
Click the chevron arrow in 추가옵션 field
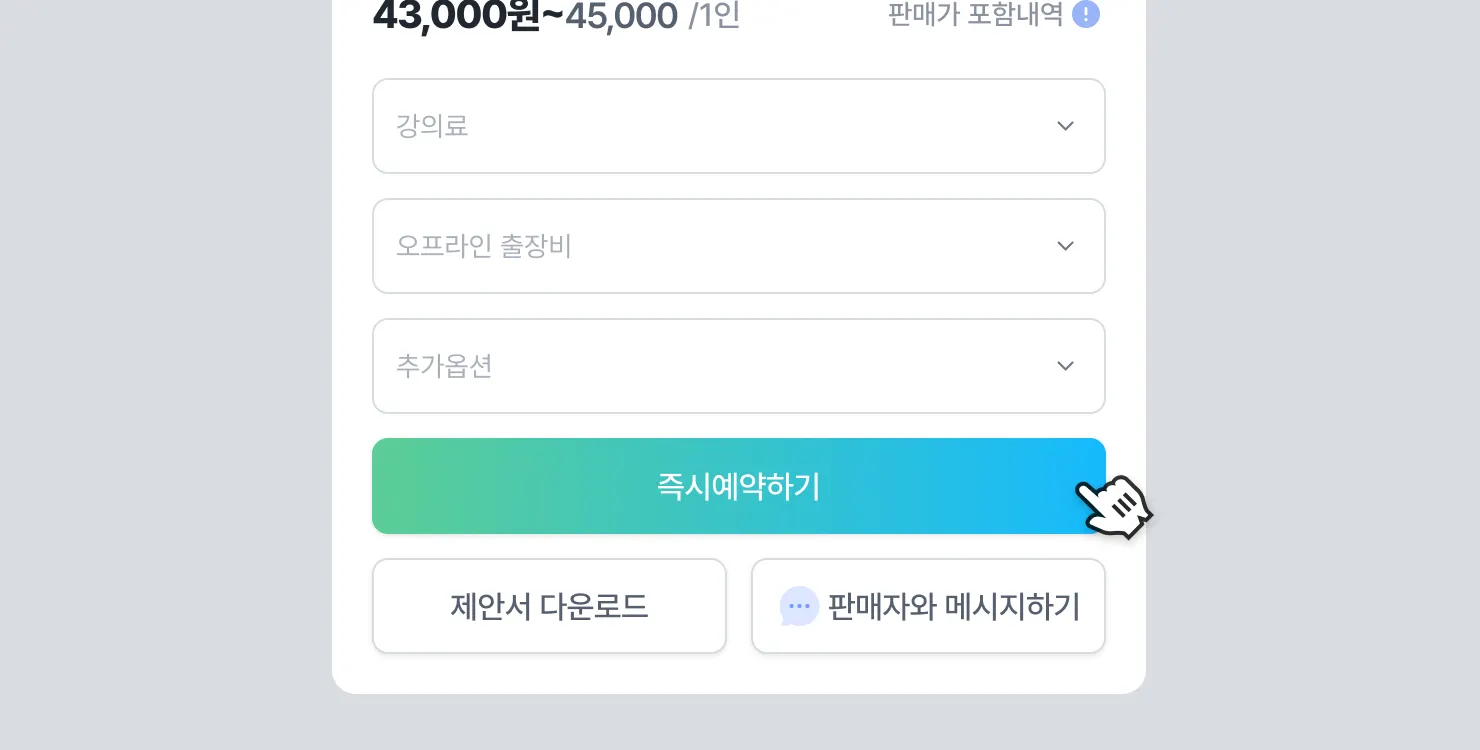(x=1065, y=366)
